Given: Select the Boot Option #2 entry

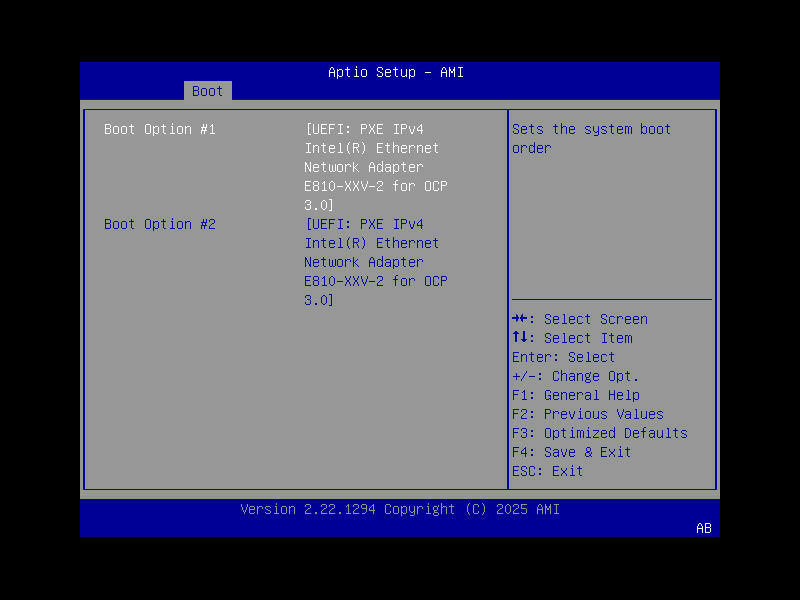Looking at the screenshot, I should coord(160,223).
